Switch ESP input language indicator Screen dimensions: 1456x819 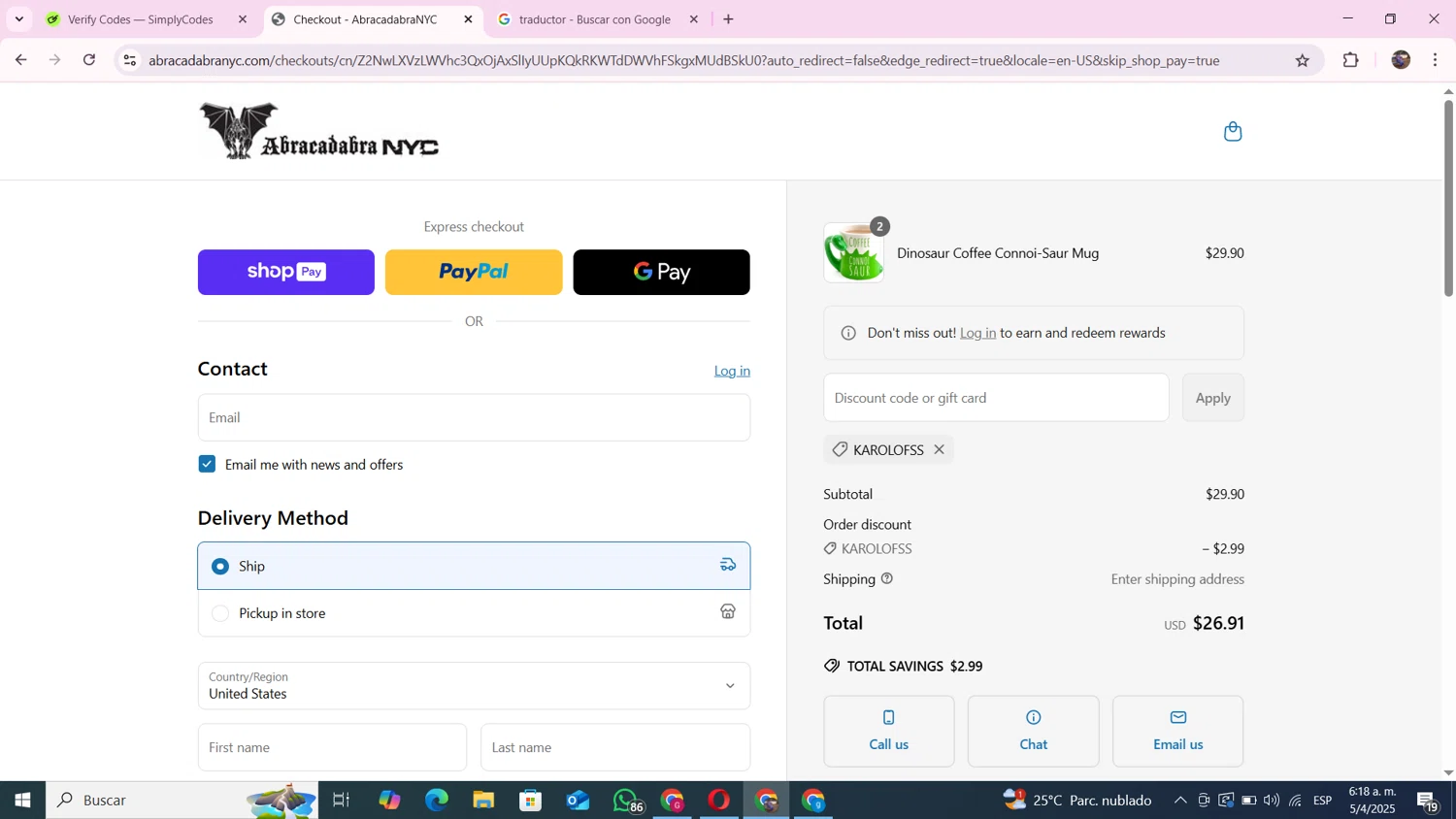(x=1323, y=801)
